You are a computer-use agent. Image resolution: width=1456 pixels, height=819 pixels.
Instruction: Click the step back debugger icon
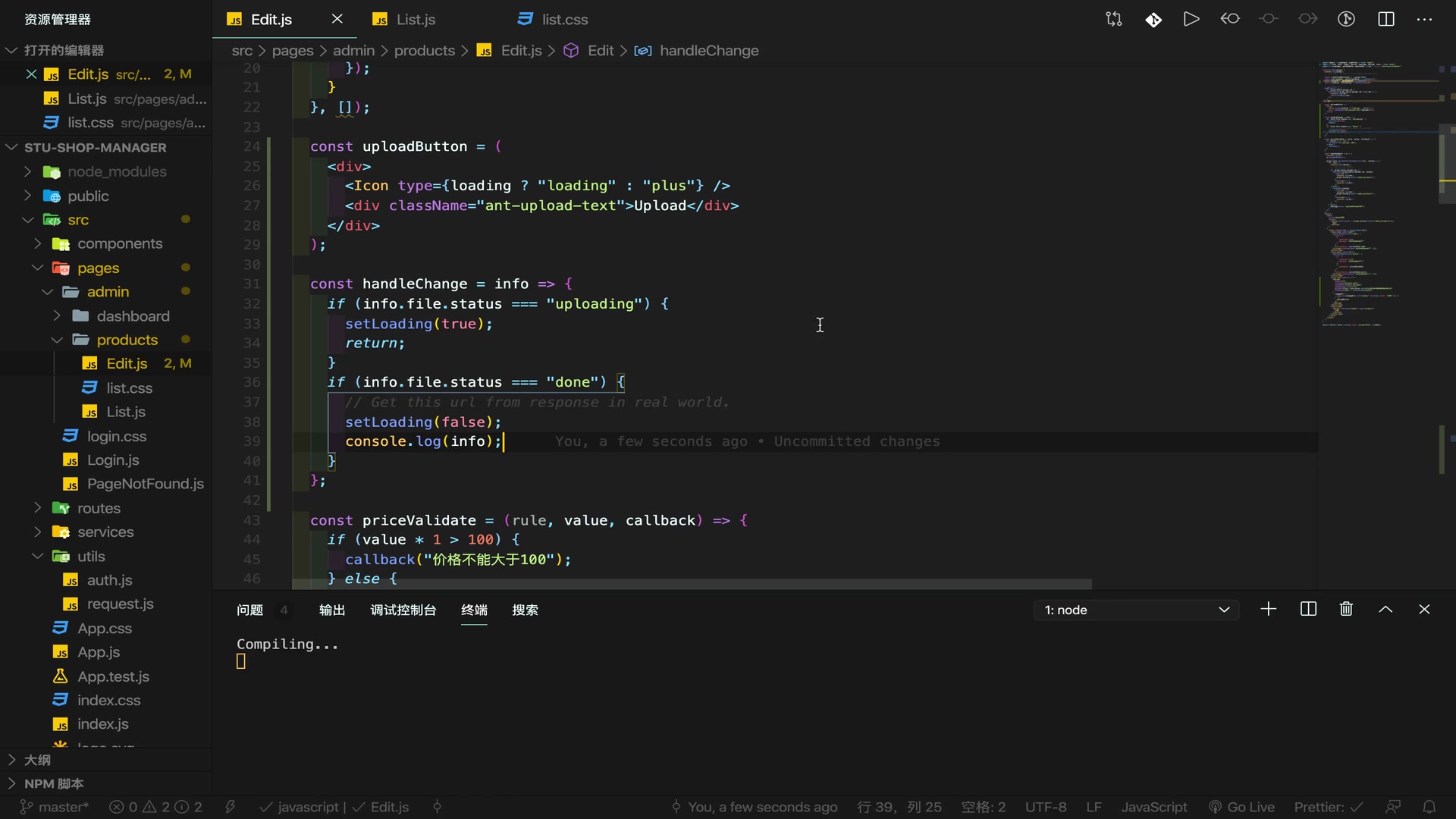pos(1230,18)
